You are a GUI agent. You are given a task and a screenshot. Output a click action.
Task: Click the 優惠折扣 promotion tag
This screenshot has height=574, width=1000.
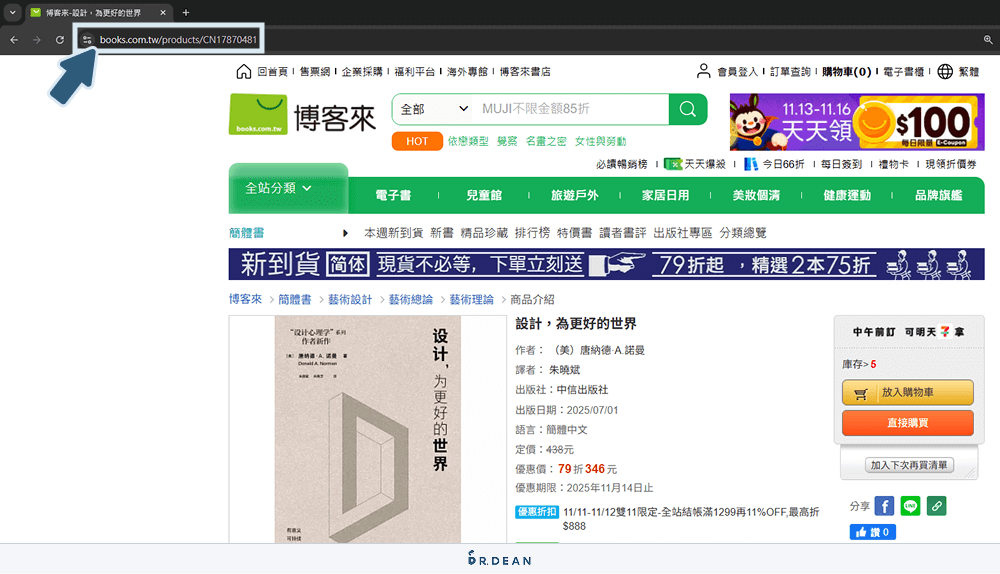[536, 511]
